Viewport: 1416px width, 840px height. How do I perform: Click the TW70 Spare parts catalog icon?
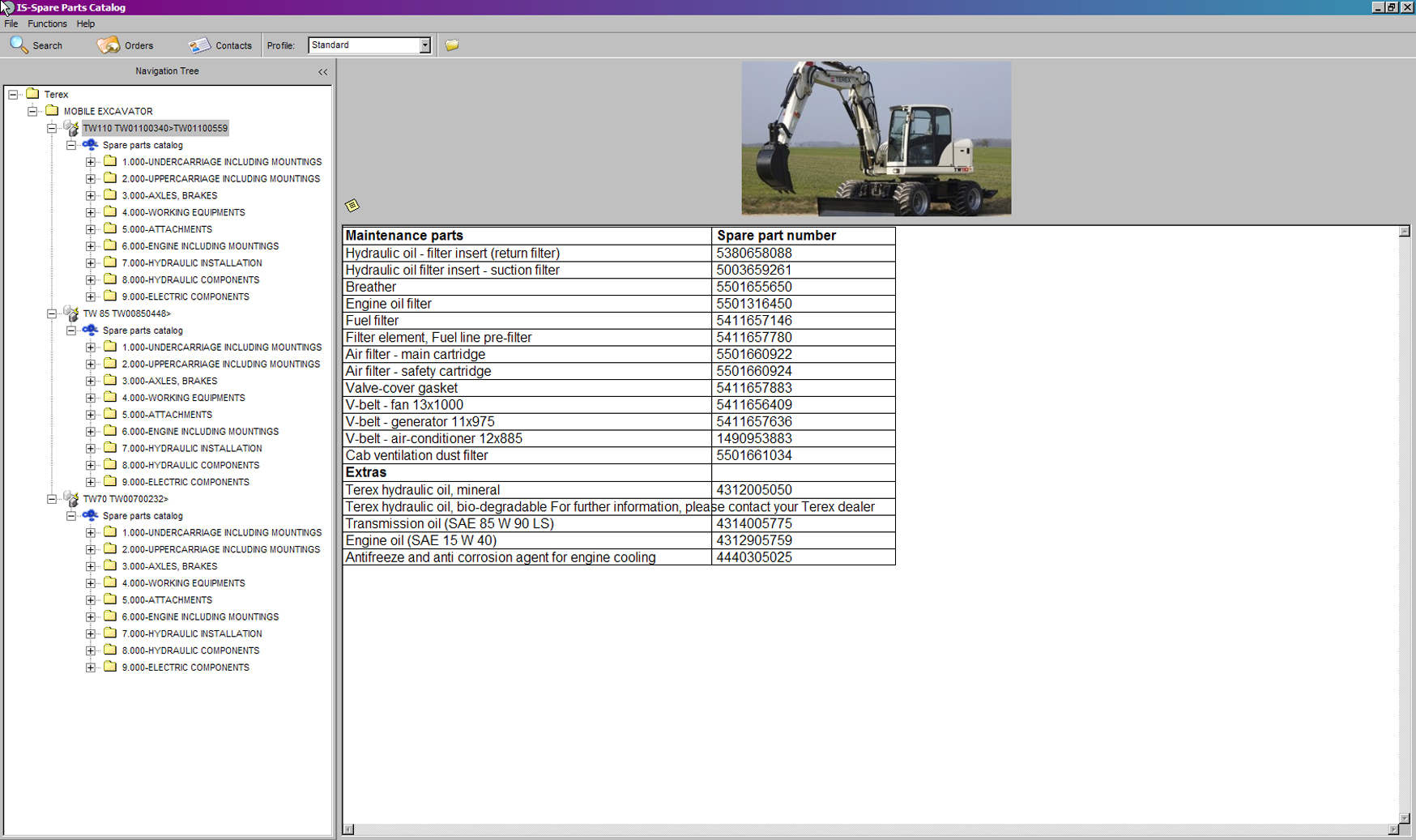[x=90, y=516]
